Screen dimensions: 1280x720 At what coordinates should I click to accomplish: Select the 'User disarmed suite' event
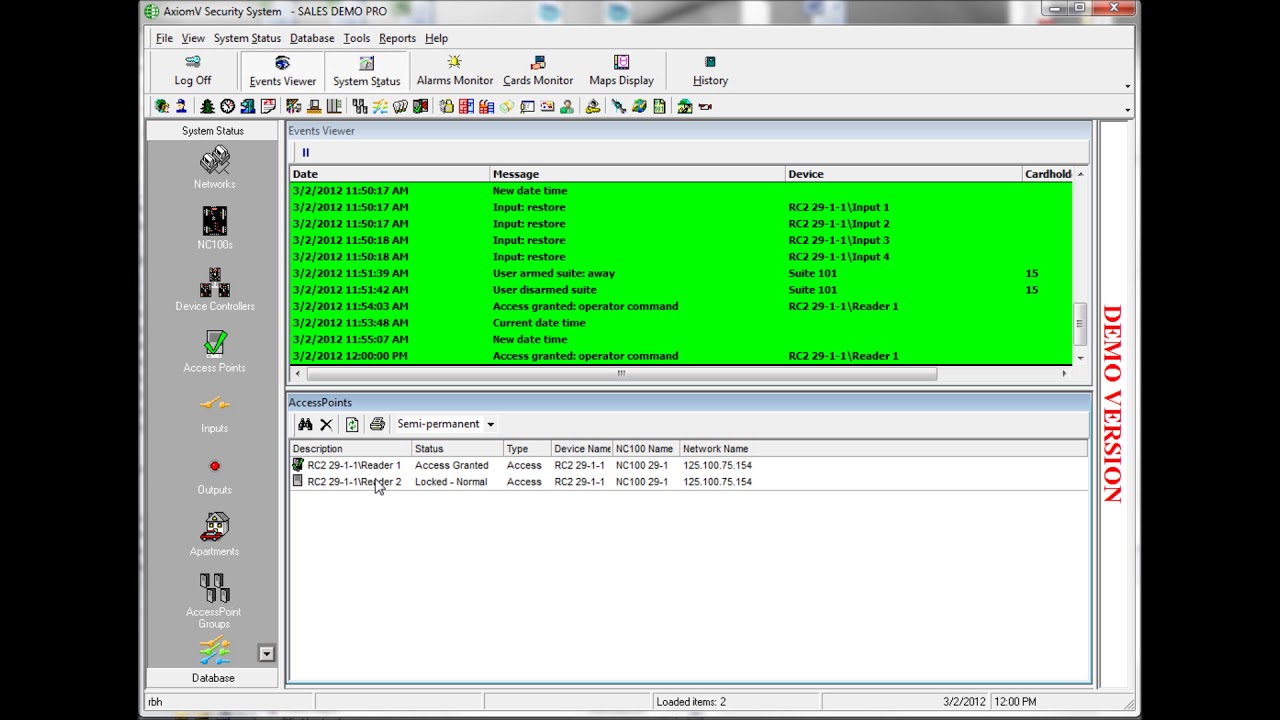[x=682, y=290]
